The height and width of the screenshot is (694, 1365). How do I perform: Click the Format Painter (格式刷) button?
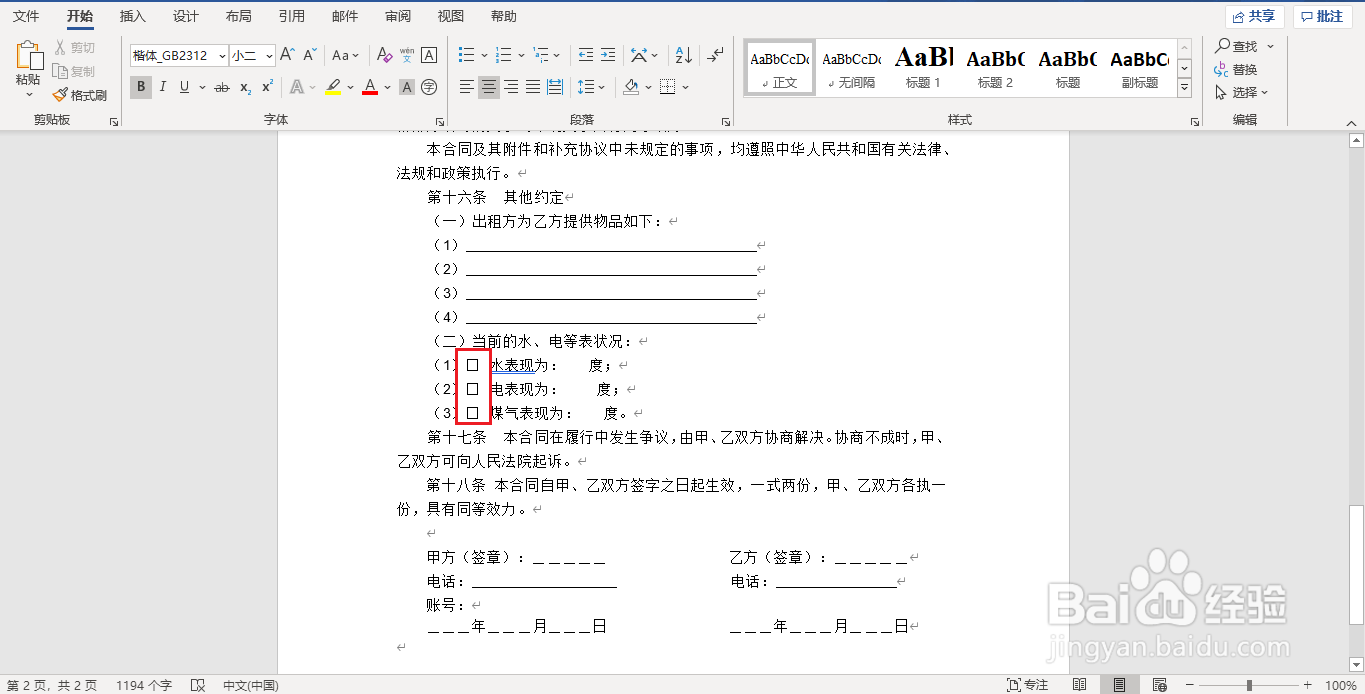click(x=79, y=95)
